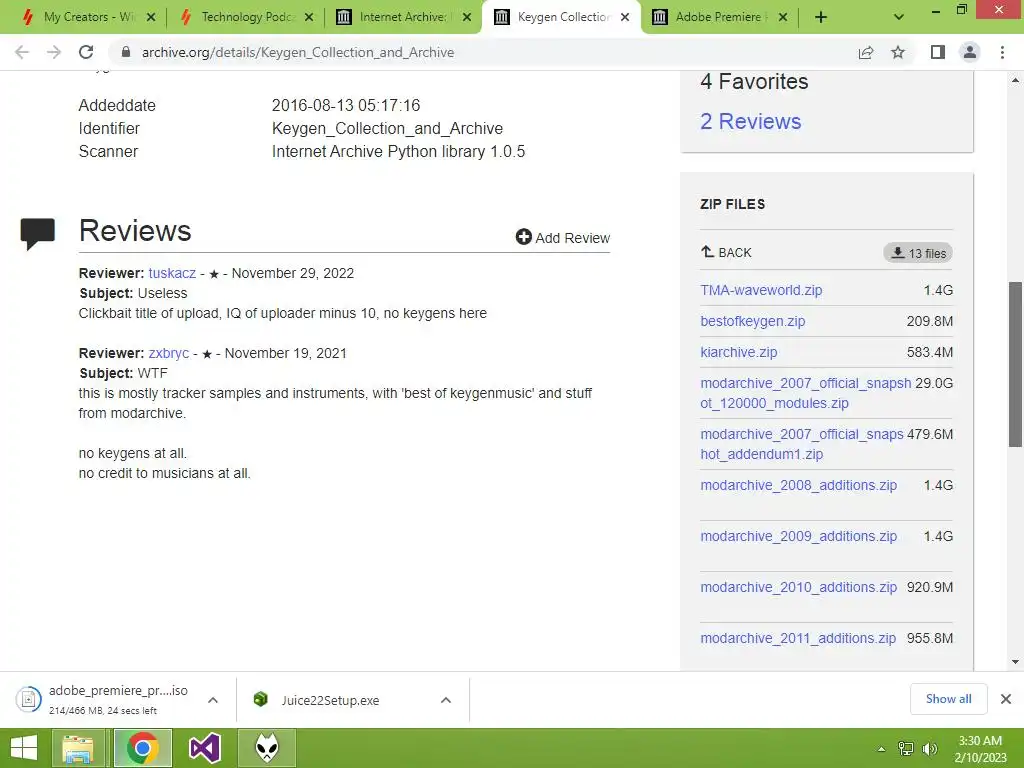This screenshot has height=768, width=1024.
Task: Download modarchive_2009_additions.zip
Action: tap(798, 536)
